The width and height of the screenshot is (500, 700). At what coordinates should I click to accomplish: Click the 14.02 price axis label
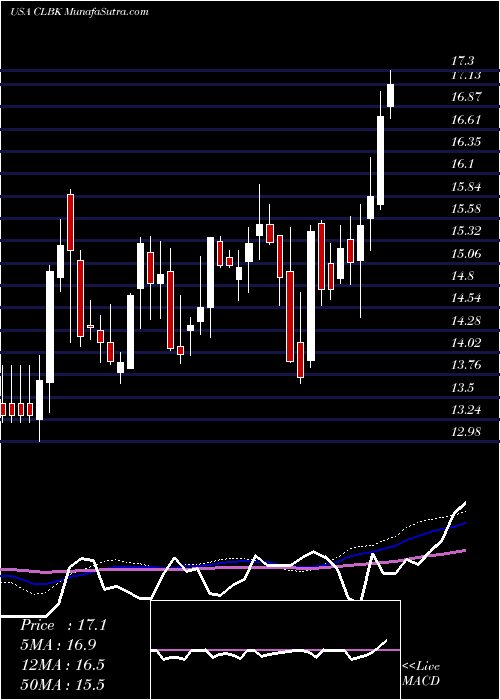[466, 342]
